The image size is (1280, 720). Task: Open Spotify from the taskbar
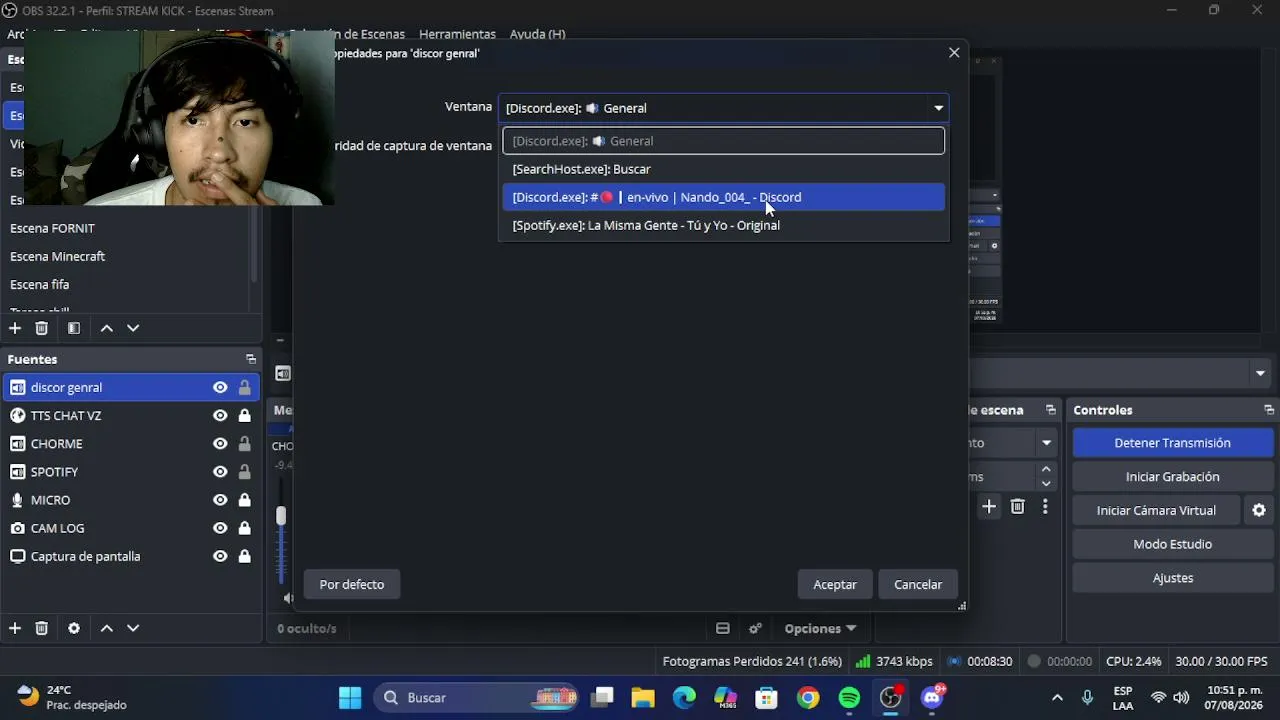point(849,698)
